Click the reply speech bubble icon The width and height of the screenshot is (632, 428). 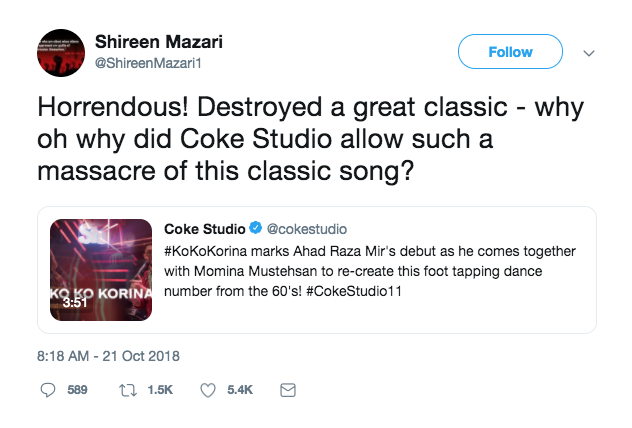47,392
